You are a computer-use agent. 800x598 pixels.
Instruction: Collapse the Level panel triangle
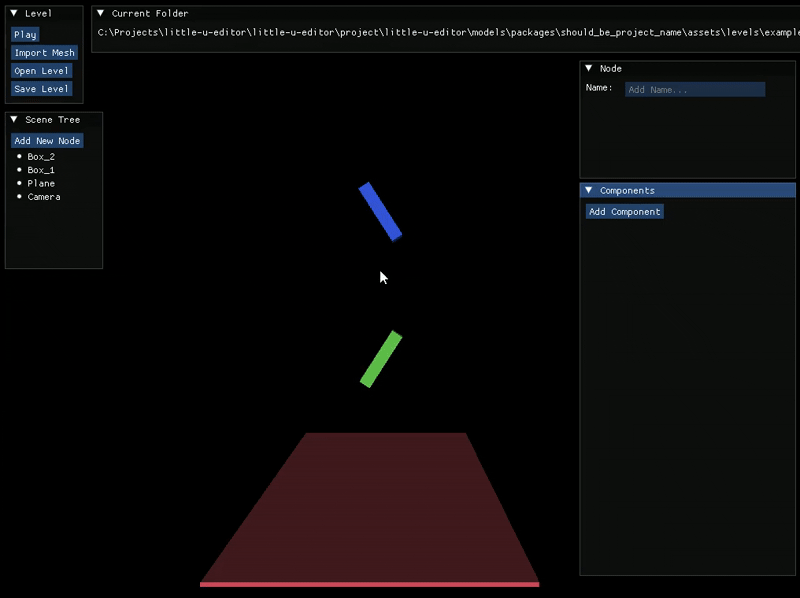[x=14, y=13]
